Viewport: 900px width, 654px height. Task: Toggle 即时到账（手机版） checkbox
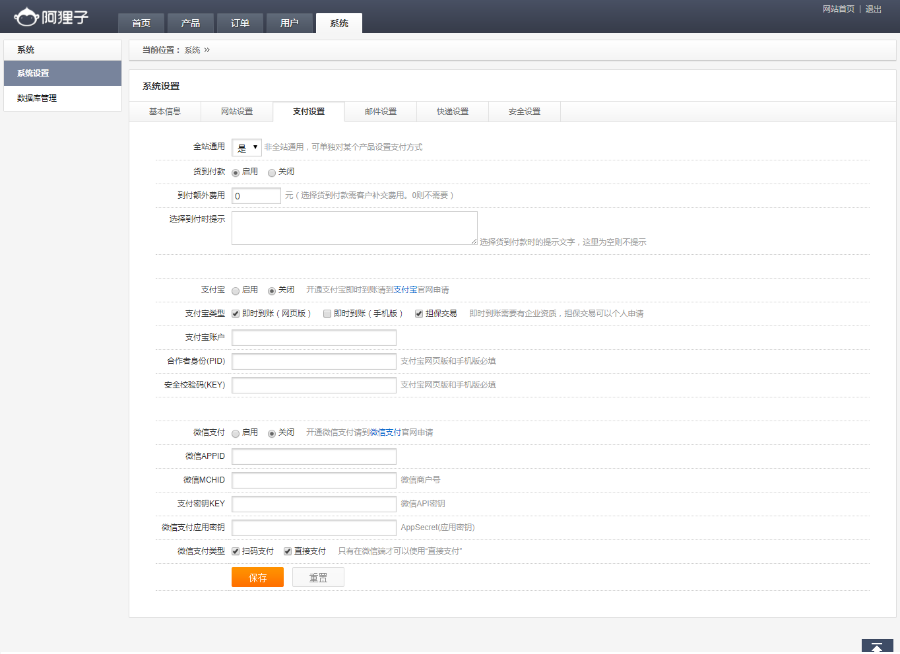tap(327, 314)
